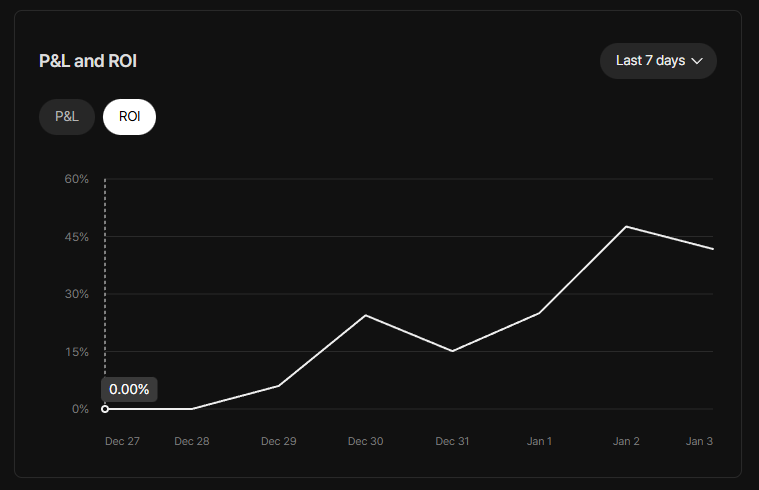Viewport: 759px width, 490px height.
Task: Open the Last 7 days dropdown
Action: [658, 61]
